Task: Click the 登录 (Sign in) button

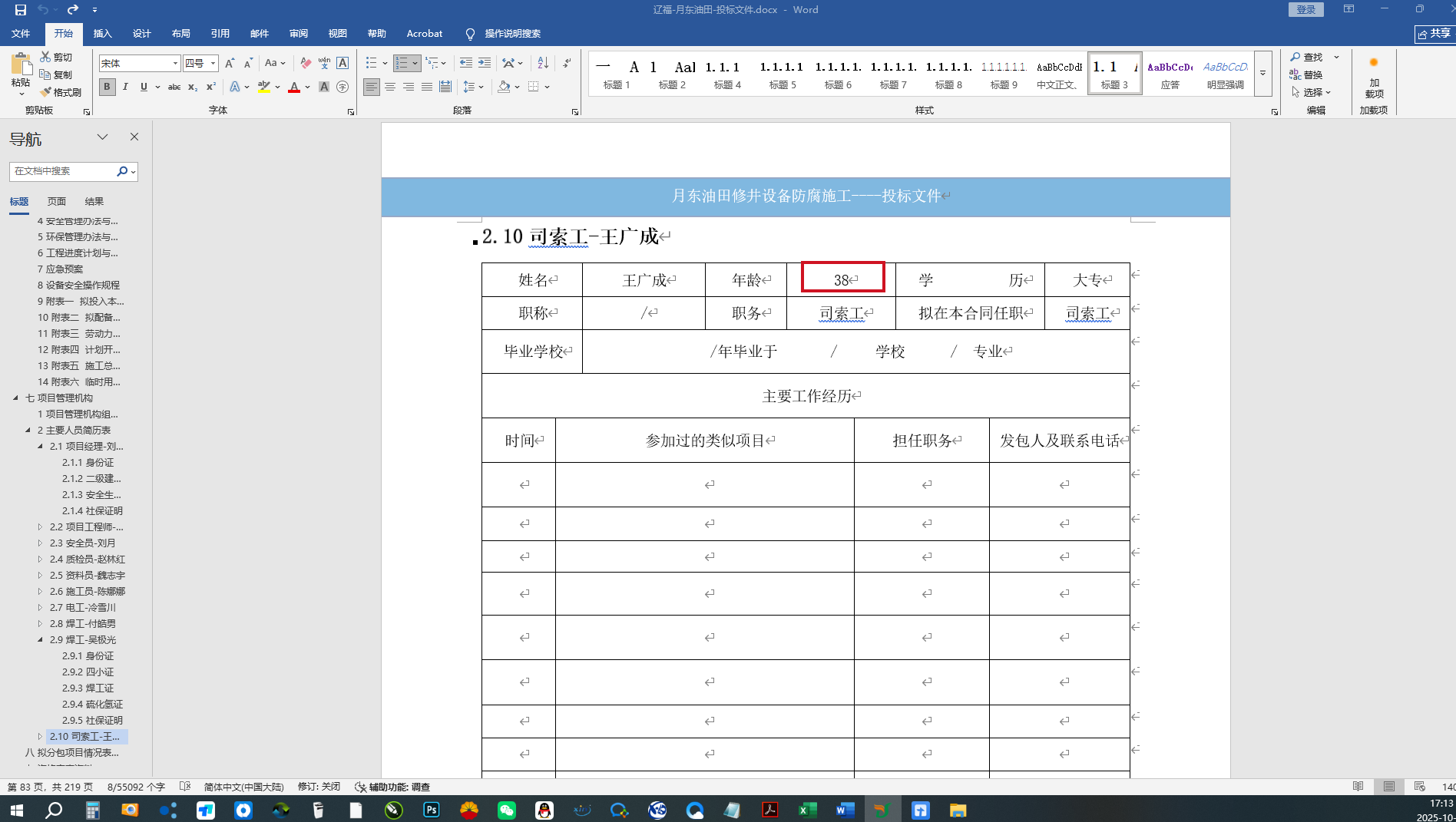Action: click(1305, 10)
